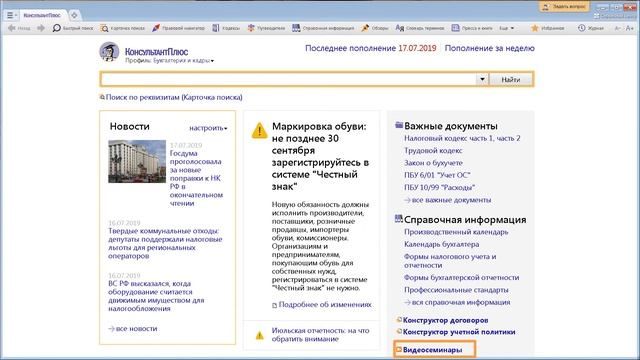Click the Справочная информация section icon

pyautogui.click(x=399, y=219)
